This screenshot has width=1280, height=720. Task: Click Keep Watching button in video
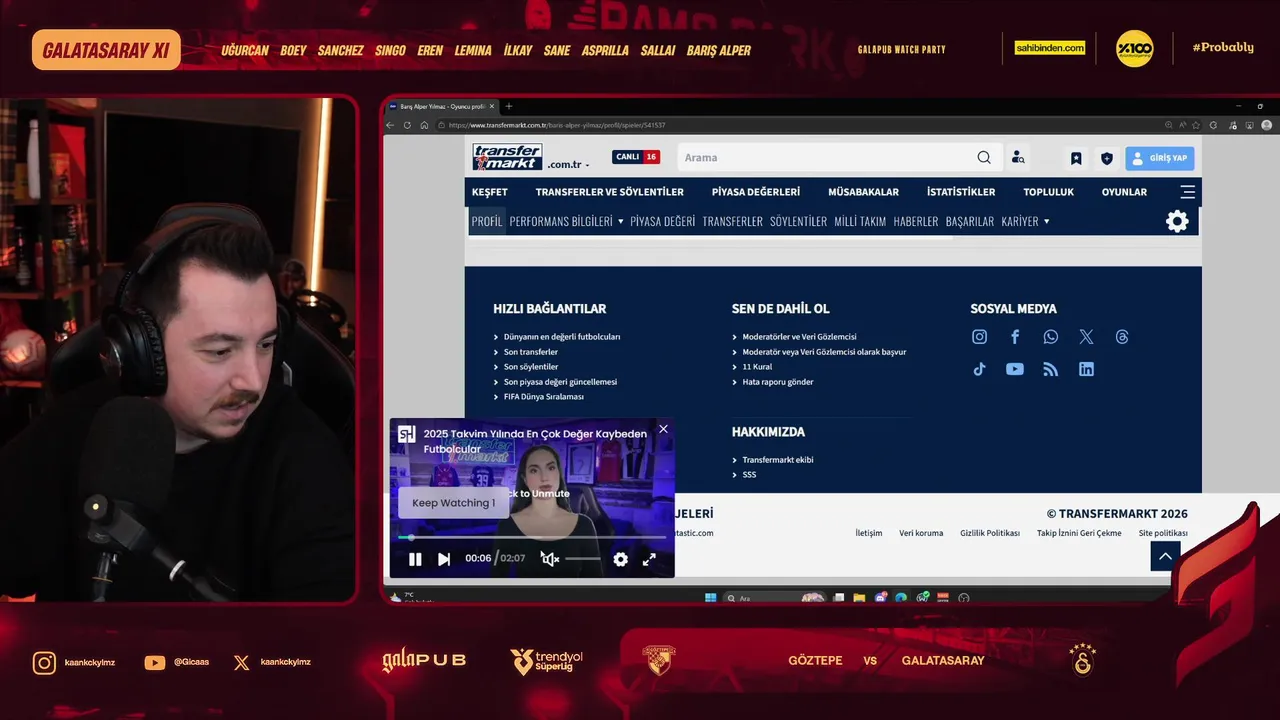tap(454, 503)
